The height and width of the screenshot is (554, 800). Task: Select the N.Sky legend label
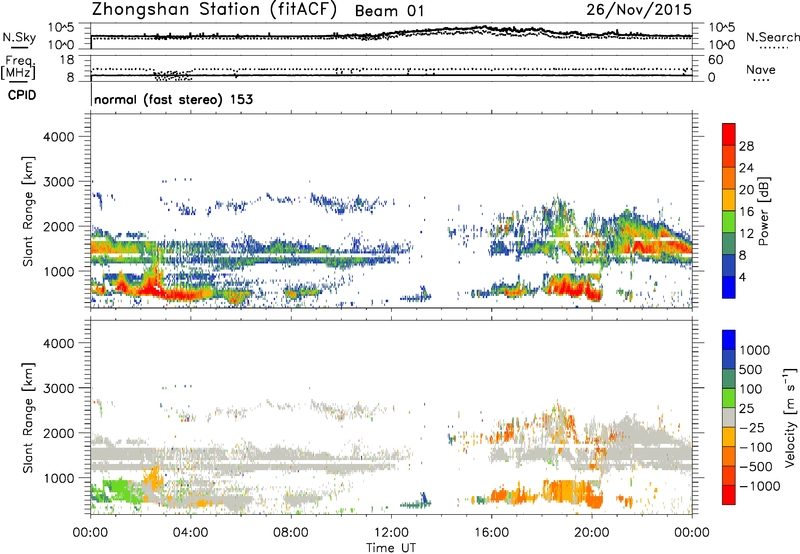point(19,37)
